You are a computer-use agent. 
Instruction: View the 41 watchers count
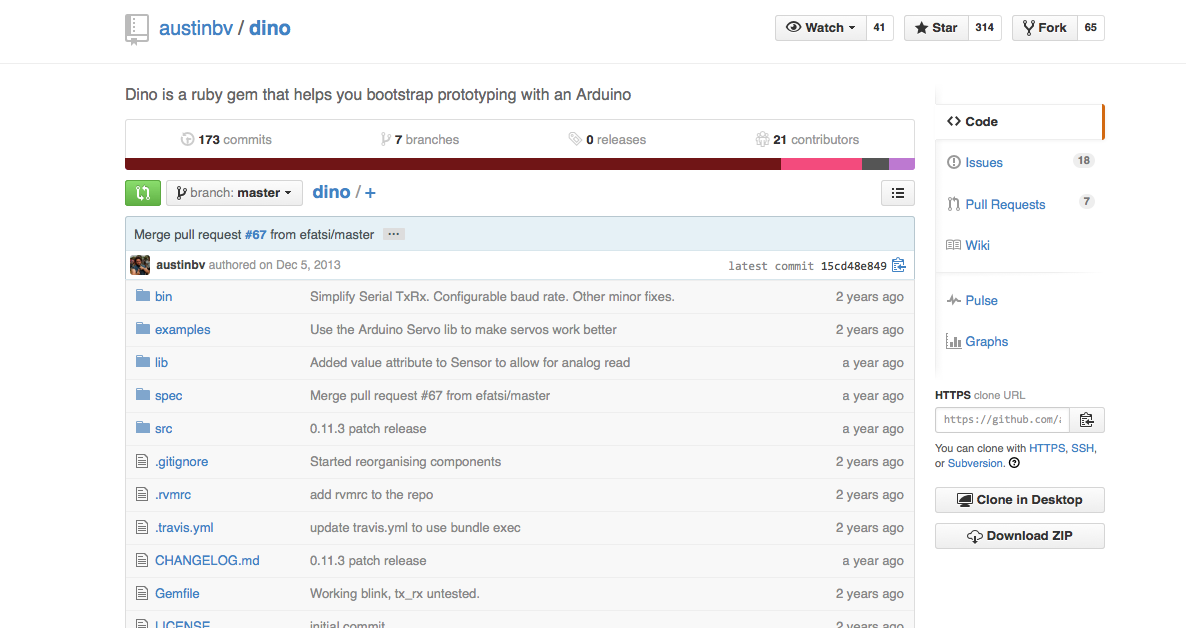879,28
